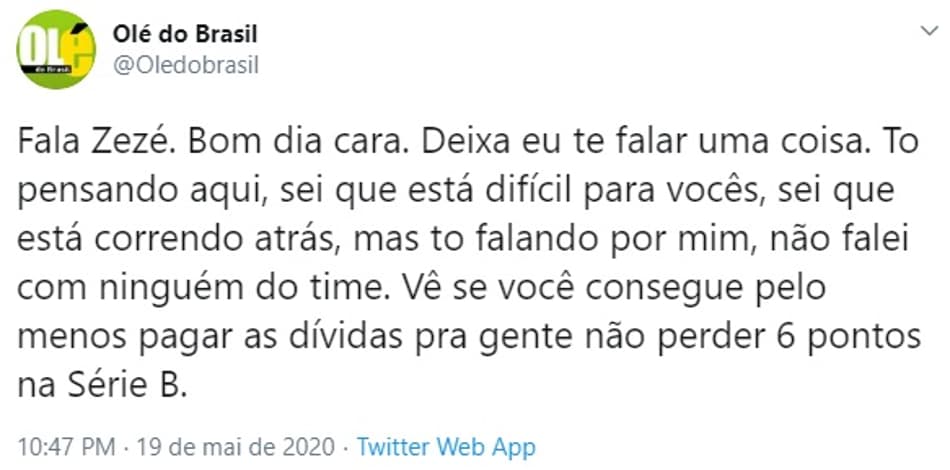This screenshot has height=470, width=950.
Task: Open the Olé do Brasil profile avatar
Action: click(56, 49)
